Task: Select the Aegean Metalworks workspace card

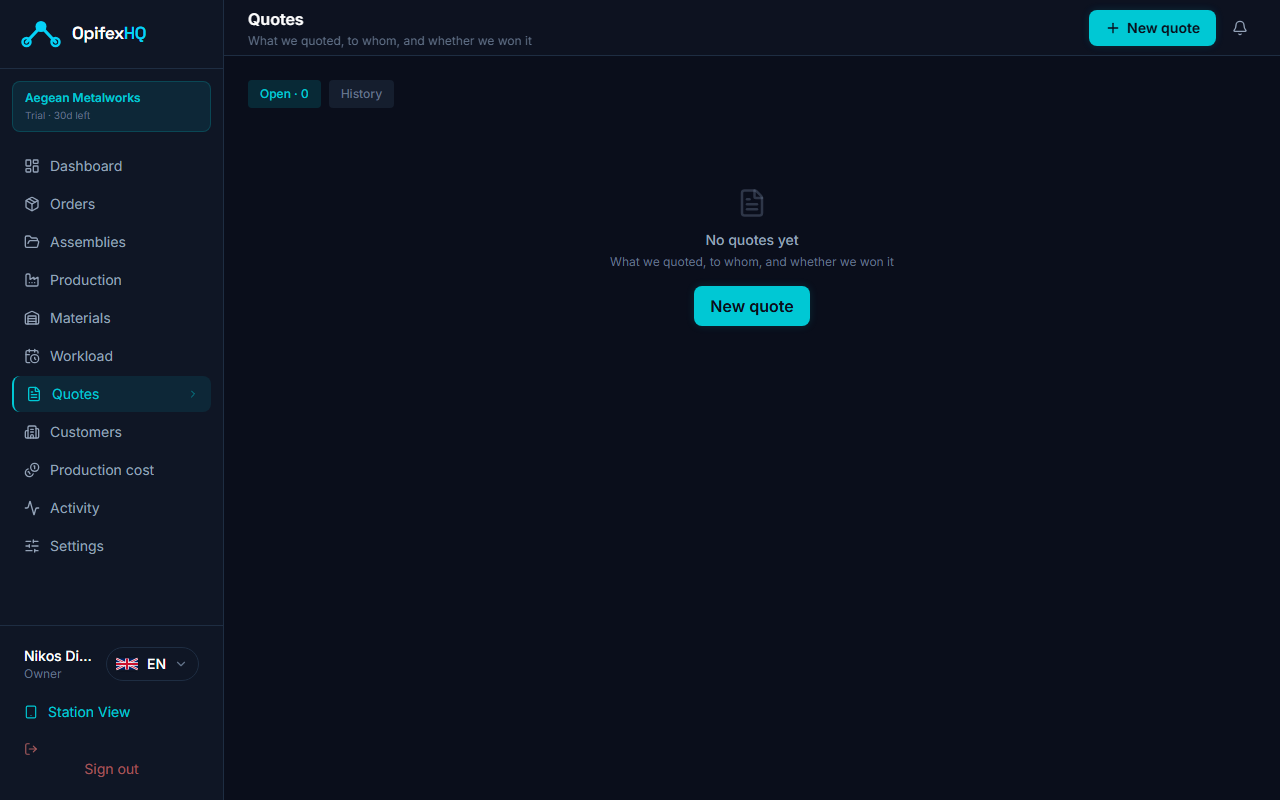Action: click(111, 106)
